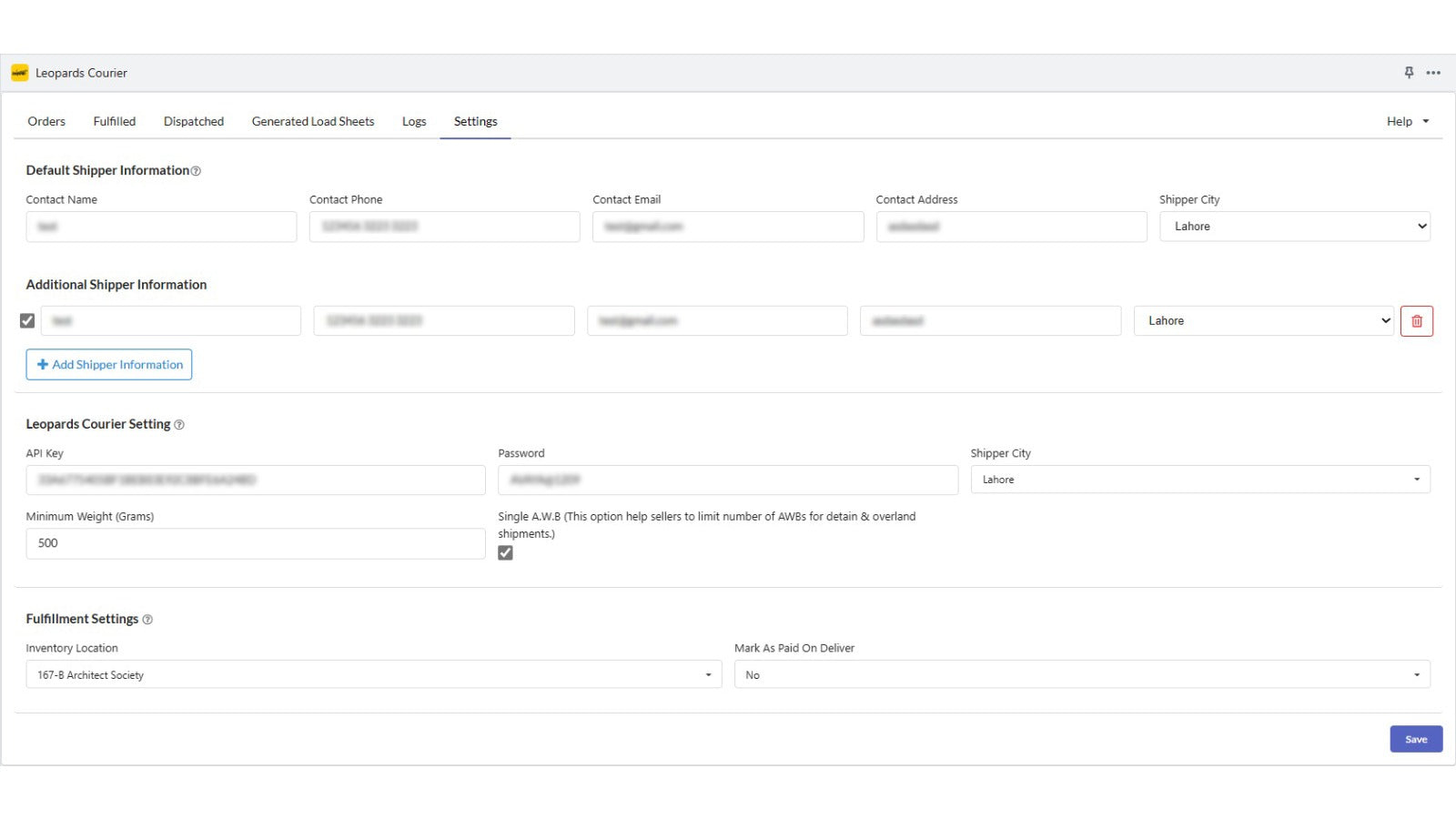The width and height of the screenshot is (1456, 819).
Task: Toggle the additional shipper row checkbox
Action: pos(27,321)
